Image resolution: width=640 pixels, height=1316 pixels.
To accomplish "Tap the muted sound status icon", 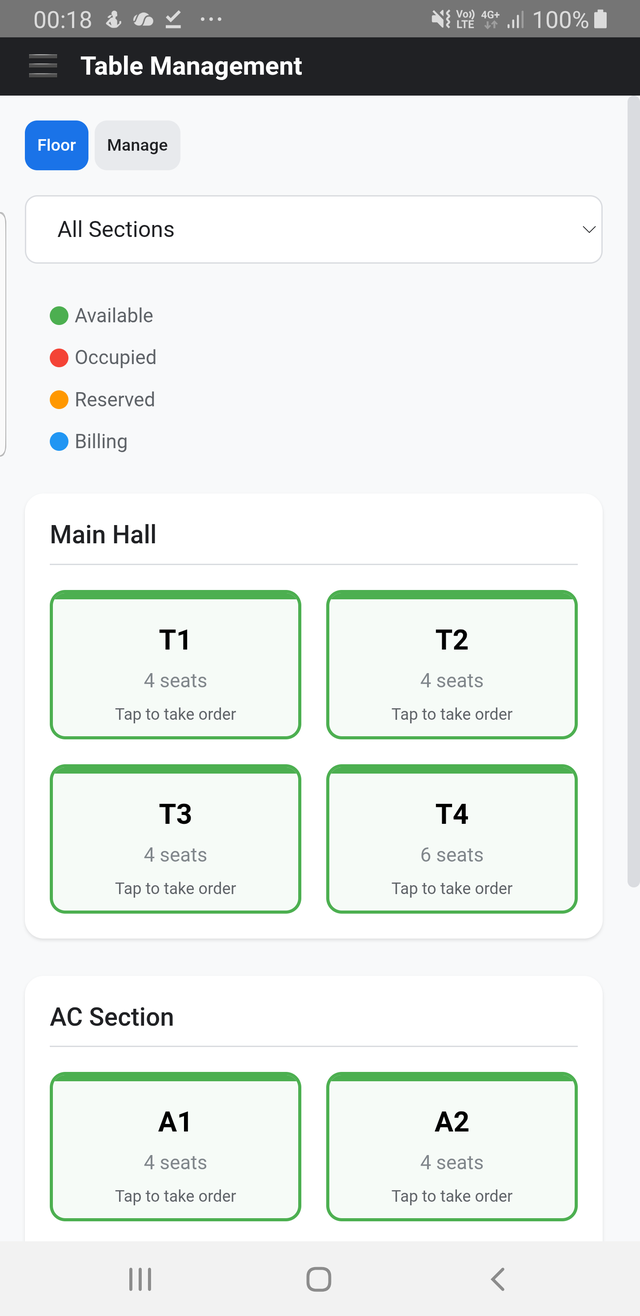I will pos(441,19).
